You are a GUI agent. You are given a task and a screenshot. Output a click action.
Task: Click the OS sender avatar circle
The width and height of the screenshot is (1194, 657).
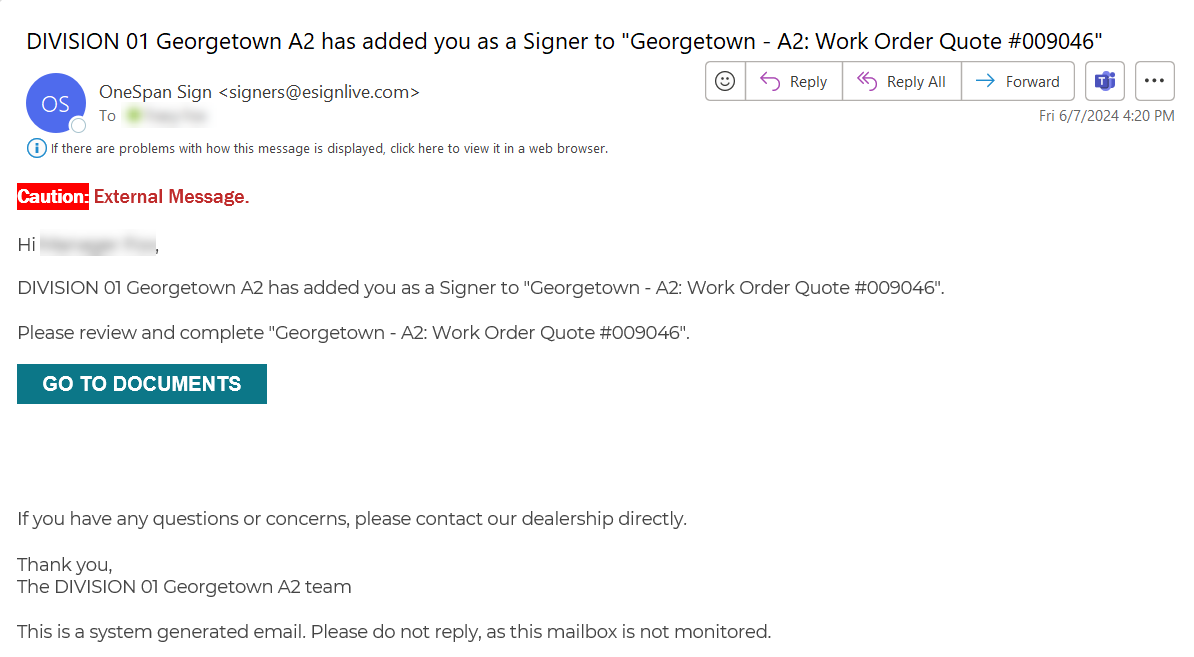click(x=56, y=103)
